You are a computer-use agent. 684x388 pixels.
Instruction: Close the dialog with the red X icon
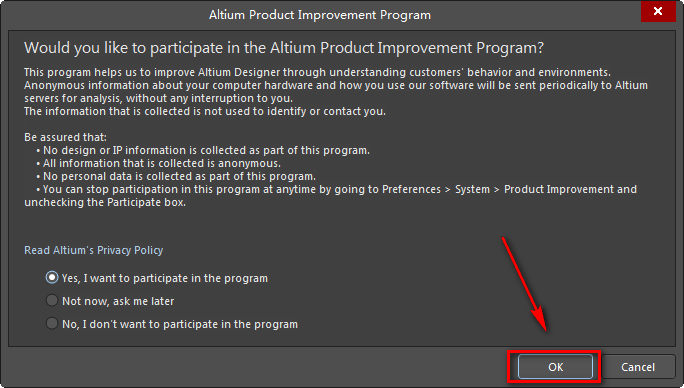[x=658, y=11]
